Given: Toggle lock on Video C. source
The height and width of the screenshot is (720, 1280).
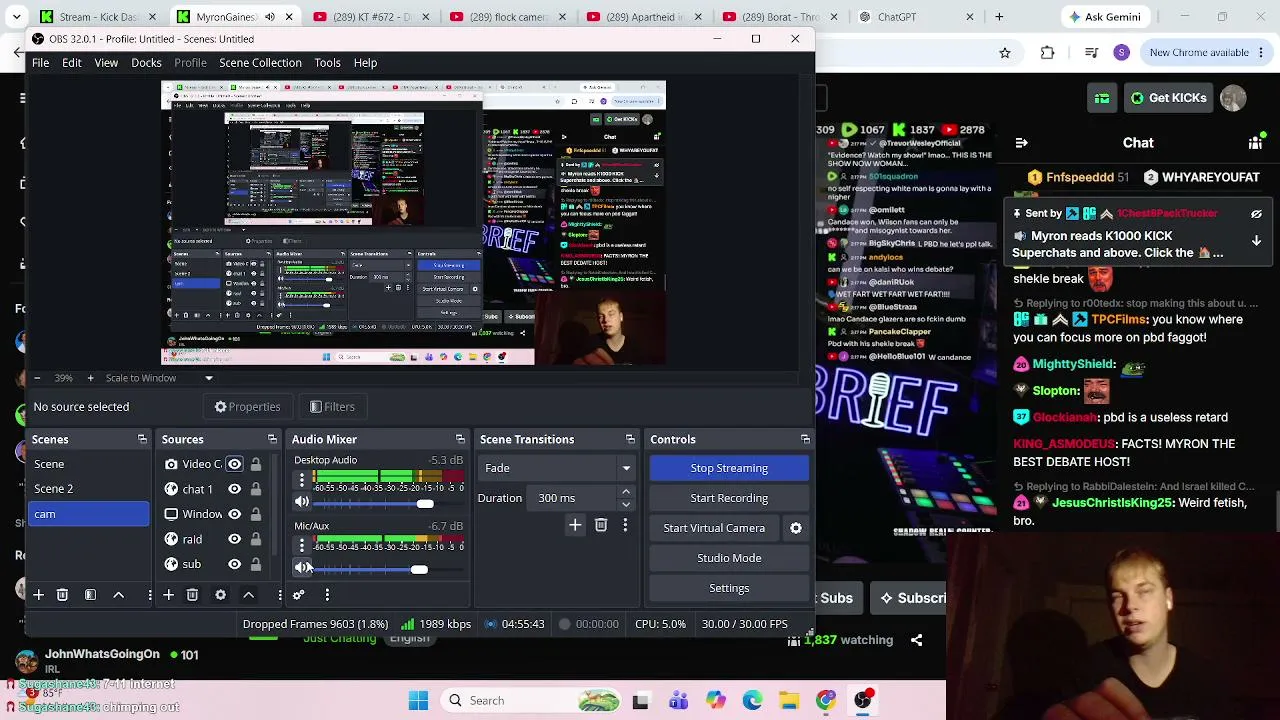Looking at the screenshot, I should pyautogui.click(x=256, y=464).
